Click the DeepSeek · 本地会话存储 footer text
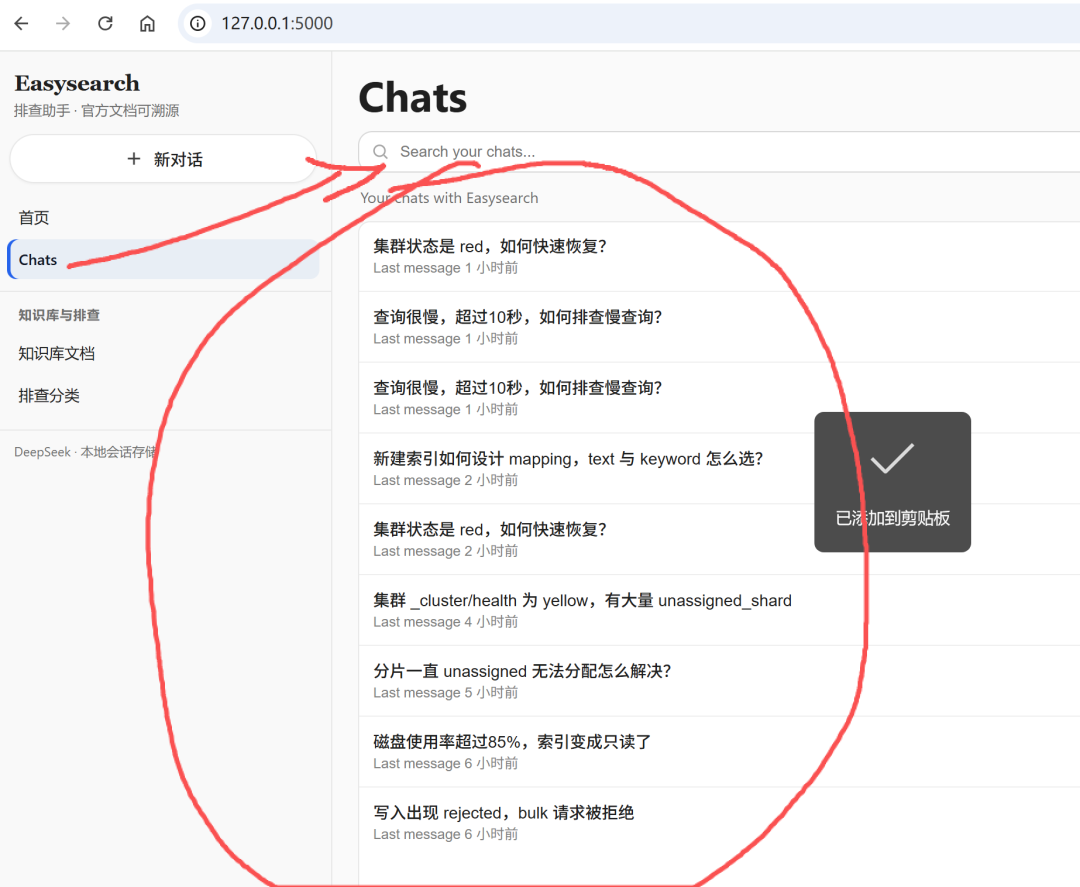 86,452
